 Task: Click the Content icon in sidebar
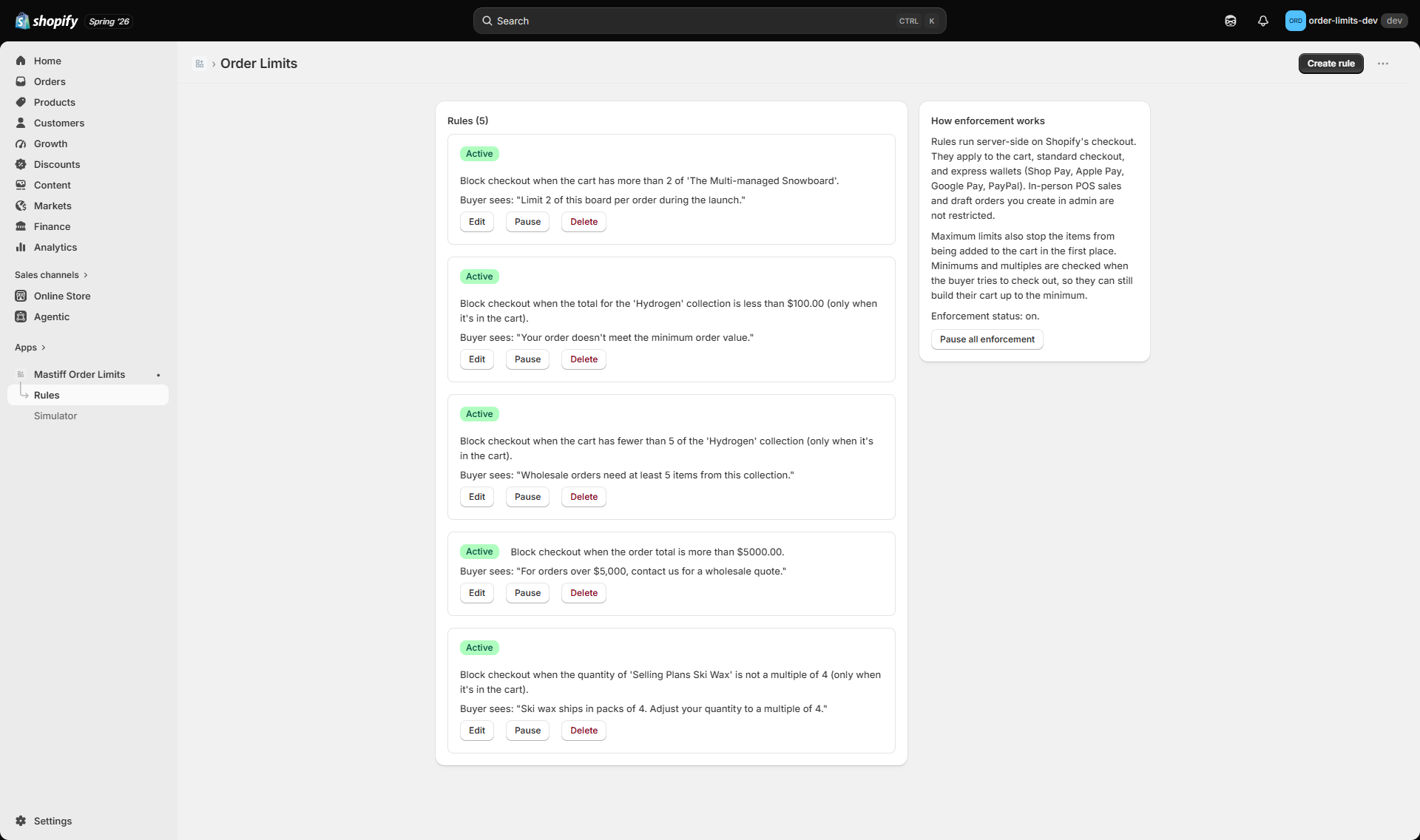coord(21,185)
